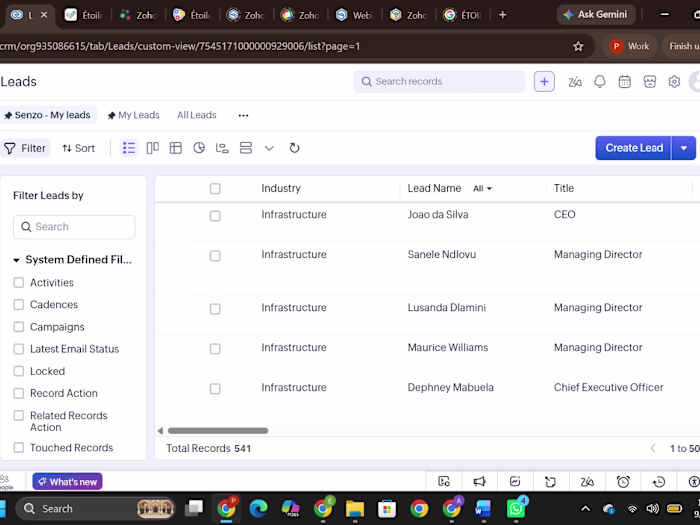
Task: Open the Chart view icon
Action: (x=199, y=148)
